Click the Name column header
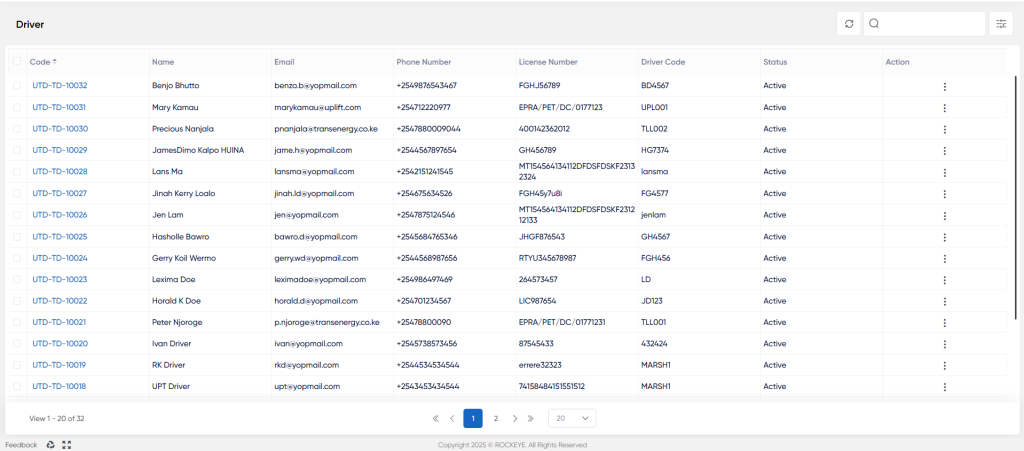The image size is (1024, 451). (x=163, y=62)
